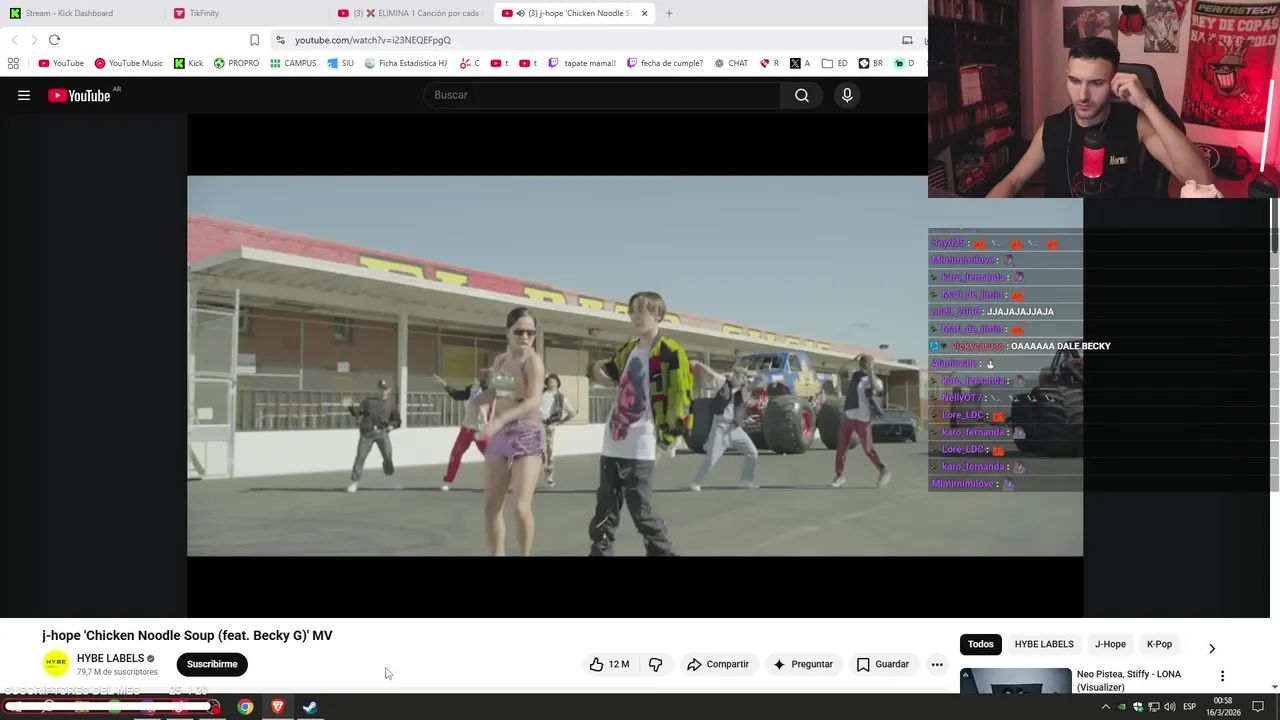Bookmark this page icon
The width and height of the screenshot is (1280, 720).
click(254, 40)
